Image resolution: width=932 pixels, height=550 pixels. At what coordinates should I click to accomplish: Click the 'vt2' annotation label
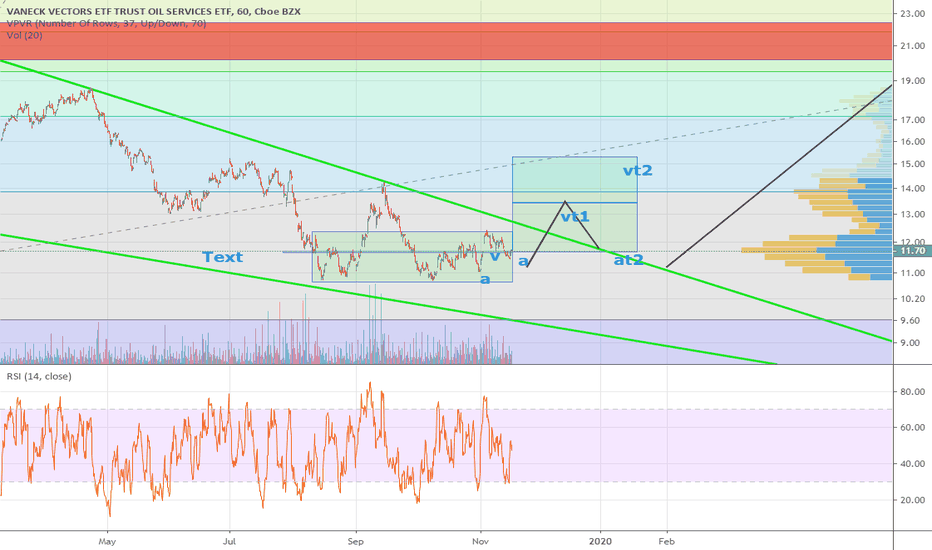(x=637, y=171)
